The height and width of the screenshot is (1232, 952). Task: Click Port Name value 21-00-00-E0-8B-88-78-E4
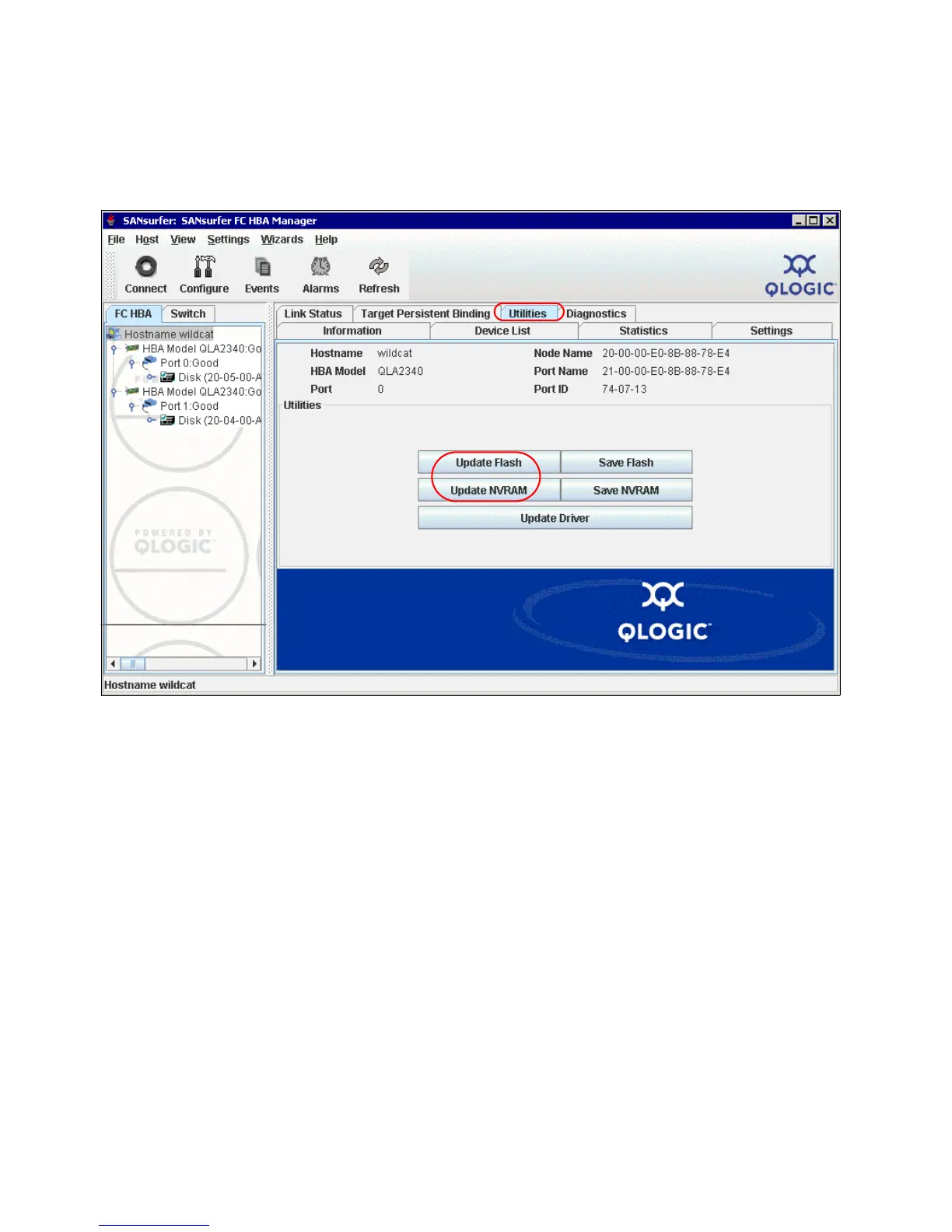[x=666, y=371]
